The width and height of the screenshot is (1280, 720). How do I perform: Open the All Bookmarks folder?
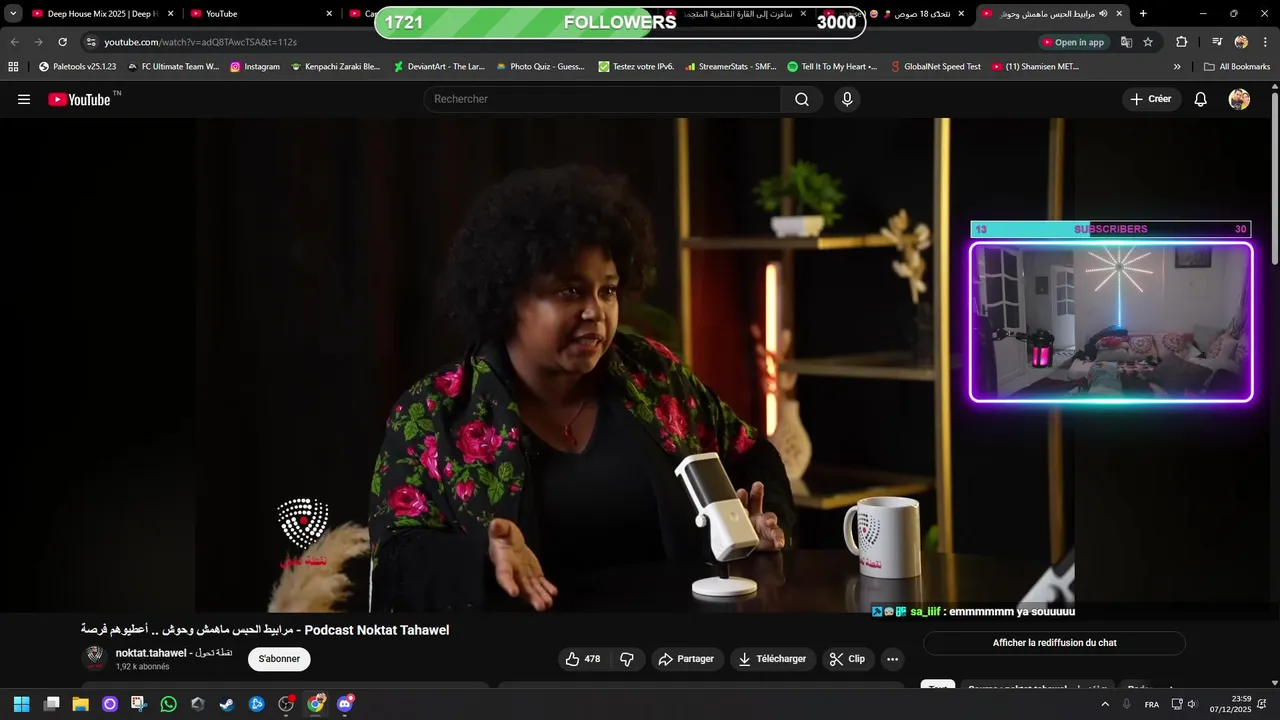pos(1237,67)
